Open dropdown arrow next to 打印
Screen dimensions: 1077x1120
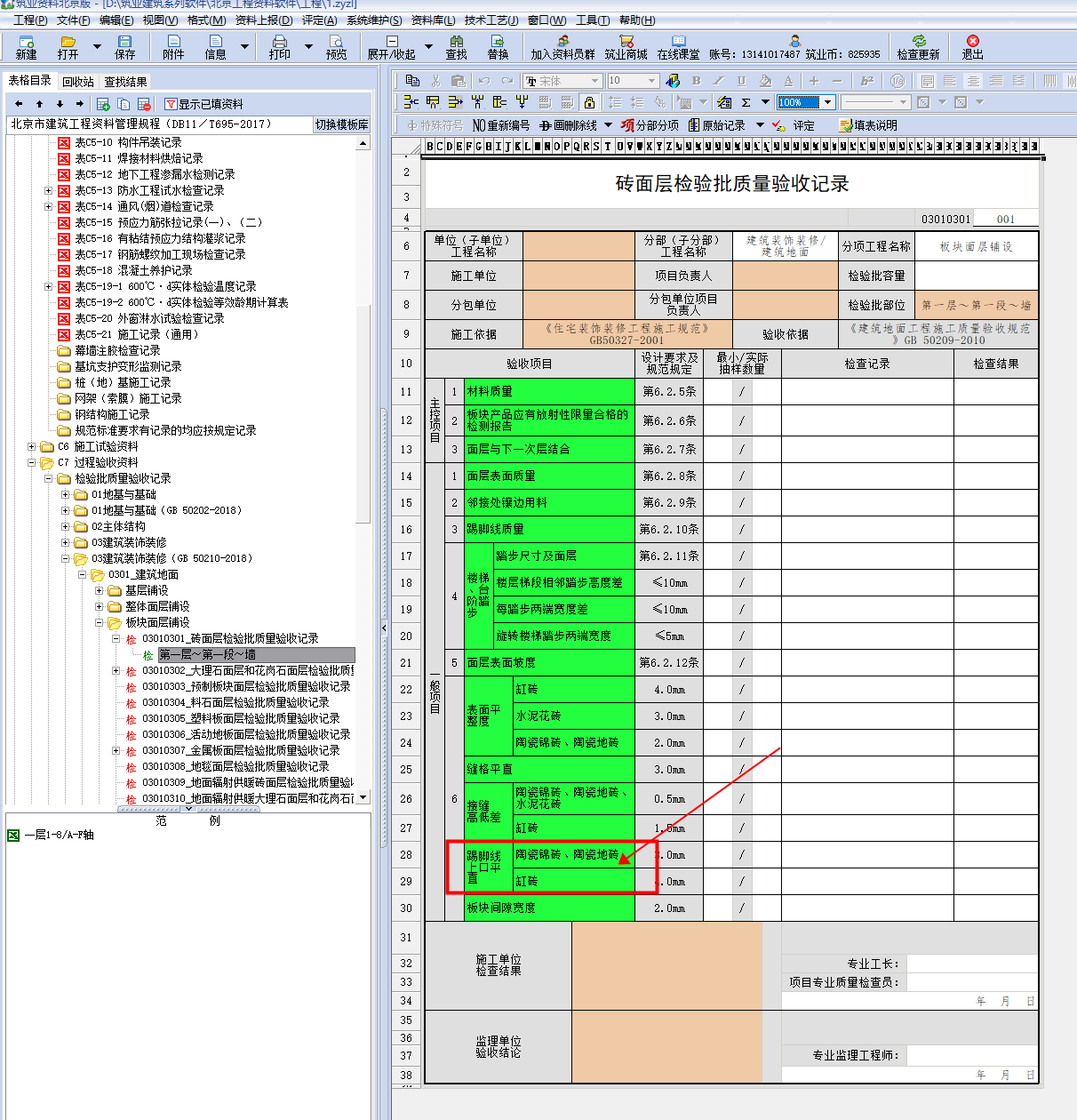(x=308, y=46)
